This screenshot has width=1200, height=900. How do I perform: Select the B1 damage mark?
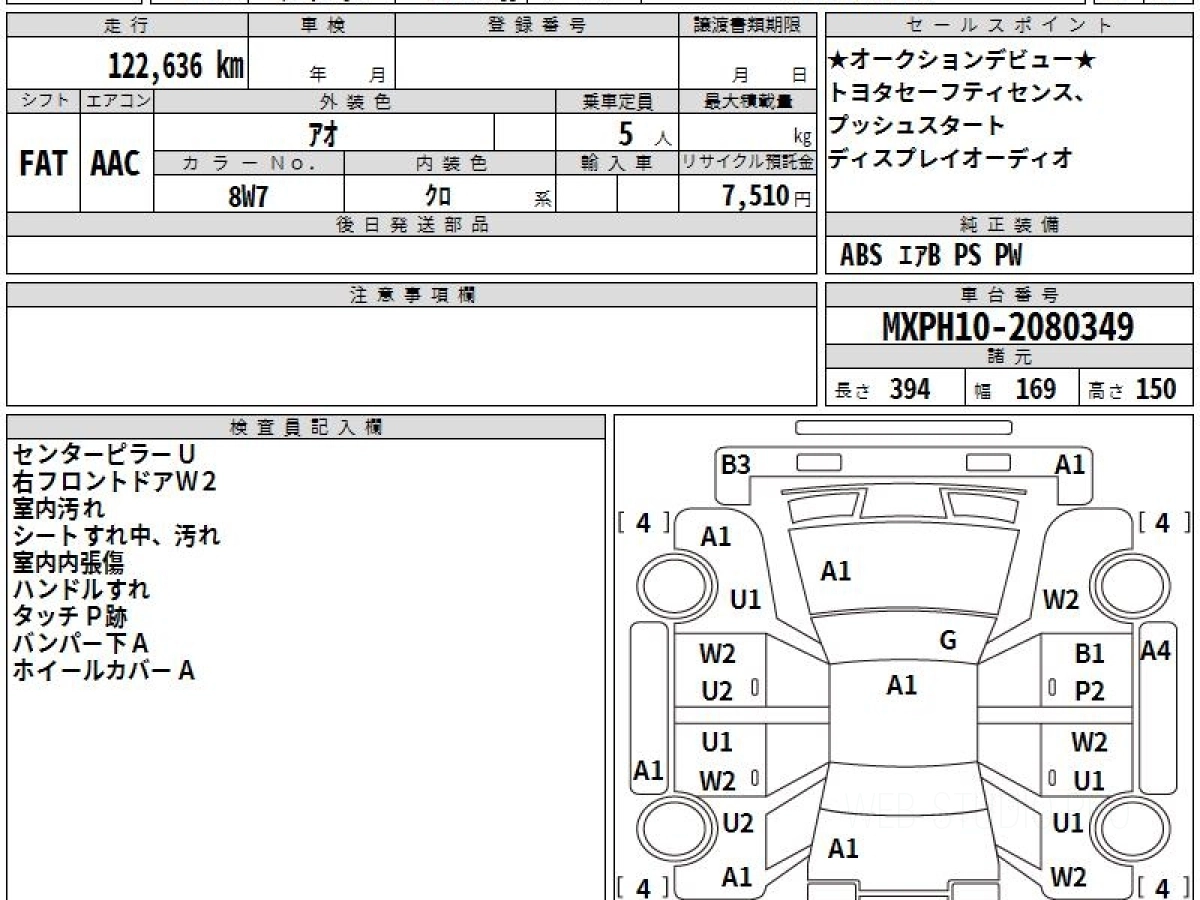1090,654
